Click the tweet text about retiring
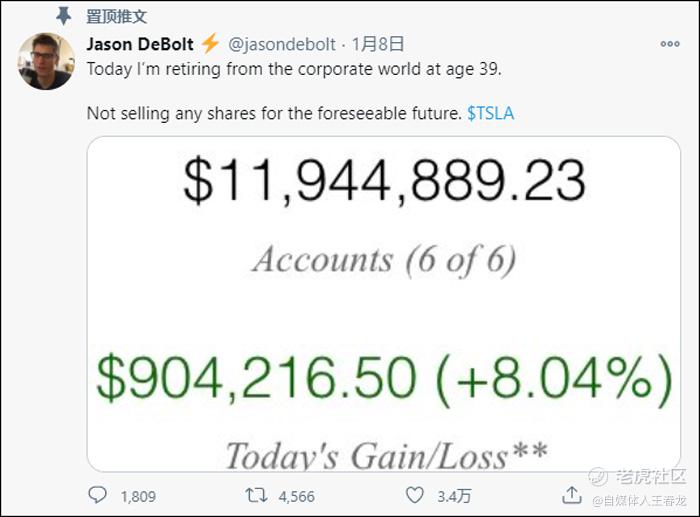Viewport: 700px width, 517px height. pyautogui.click(x=295, y=69)
